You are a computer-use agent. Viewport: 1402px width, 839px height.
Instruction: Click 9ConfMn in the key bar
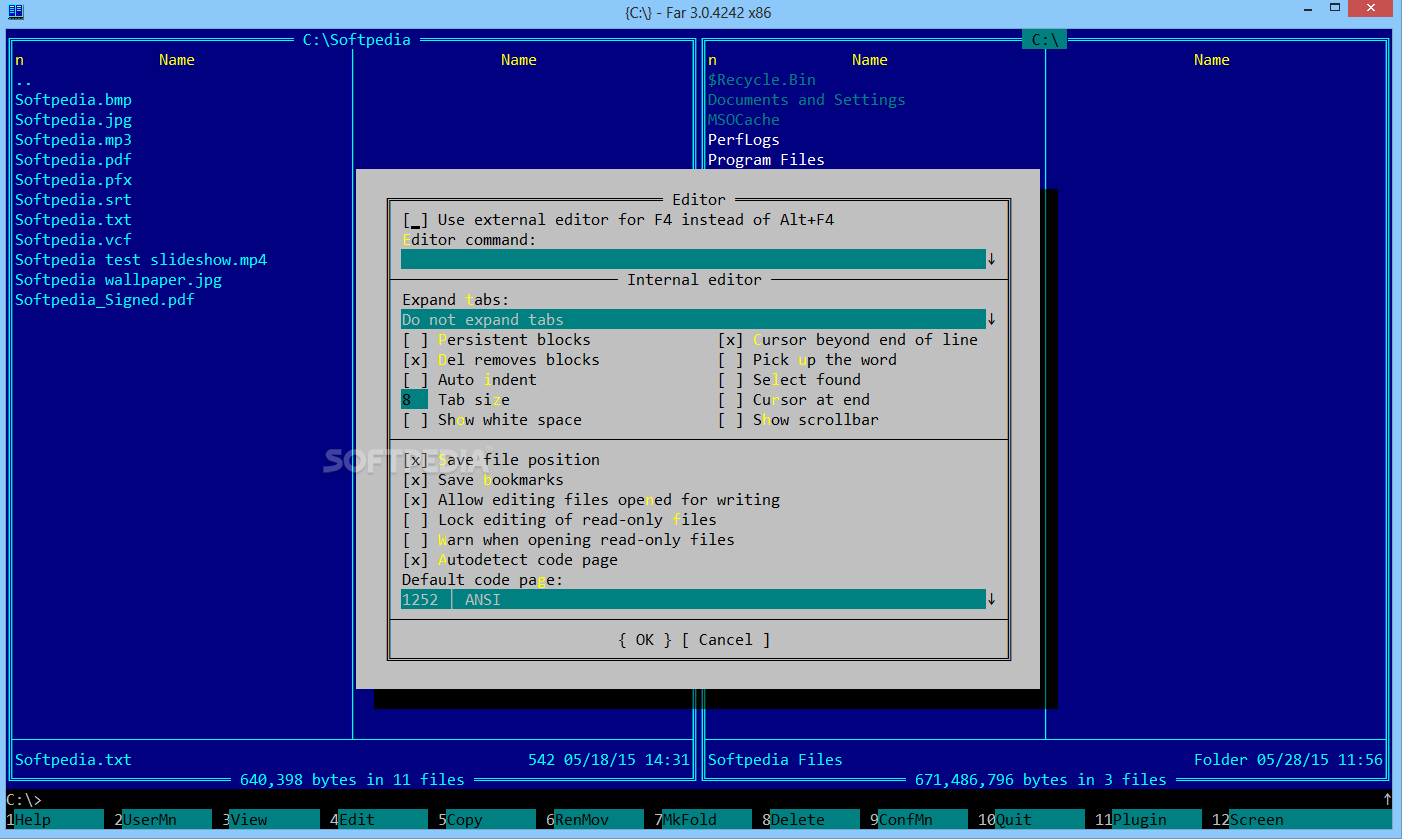(918, 820)
